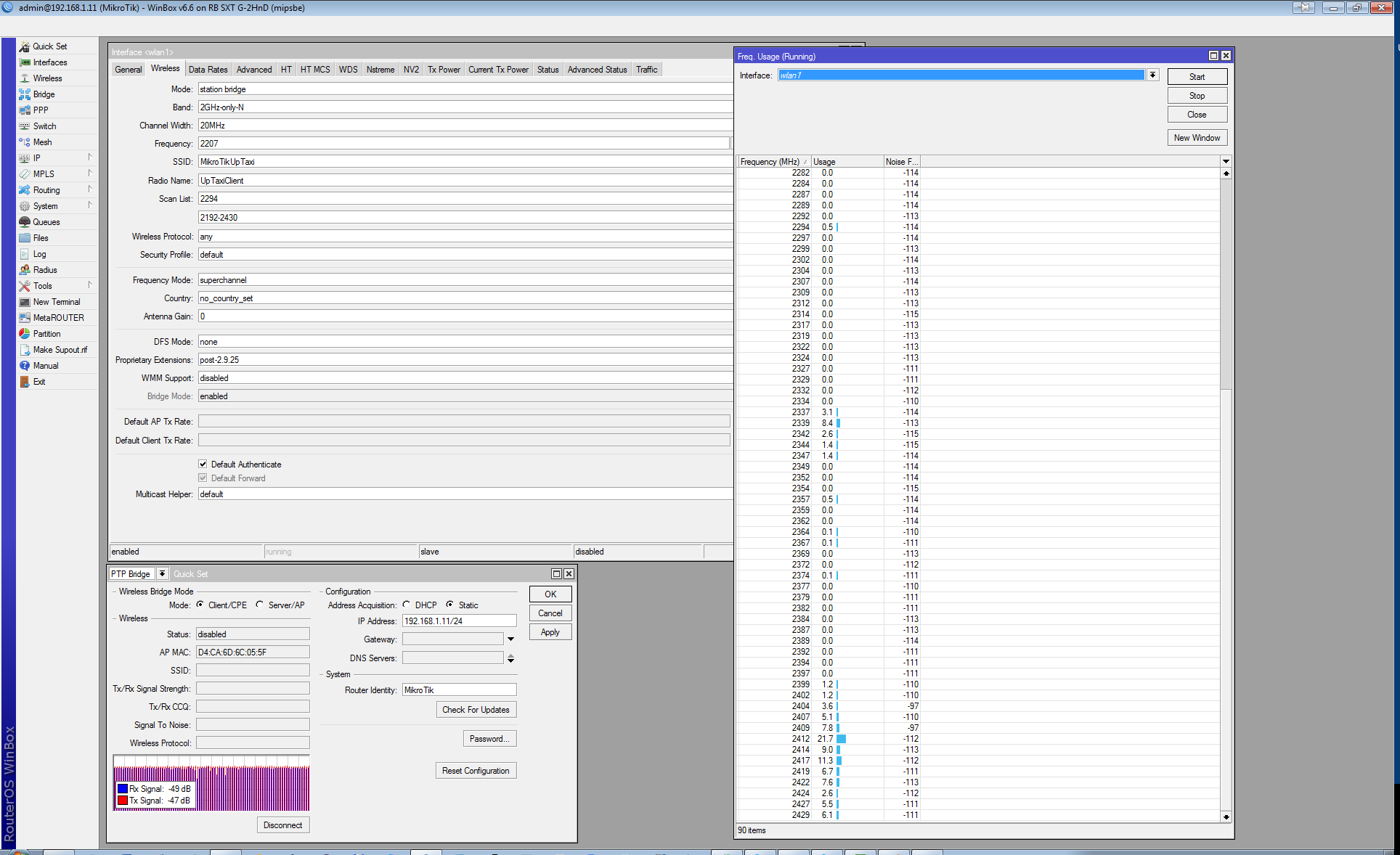This screenshot has width=1400, height=855.
Task: Toggle the Default Authenticate checkbox
Action: coord(203,464)
